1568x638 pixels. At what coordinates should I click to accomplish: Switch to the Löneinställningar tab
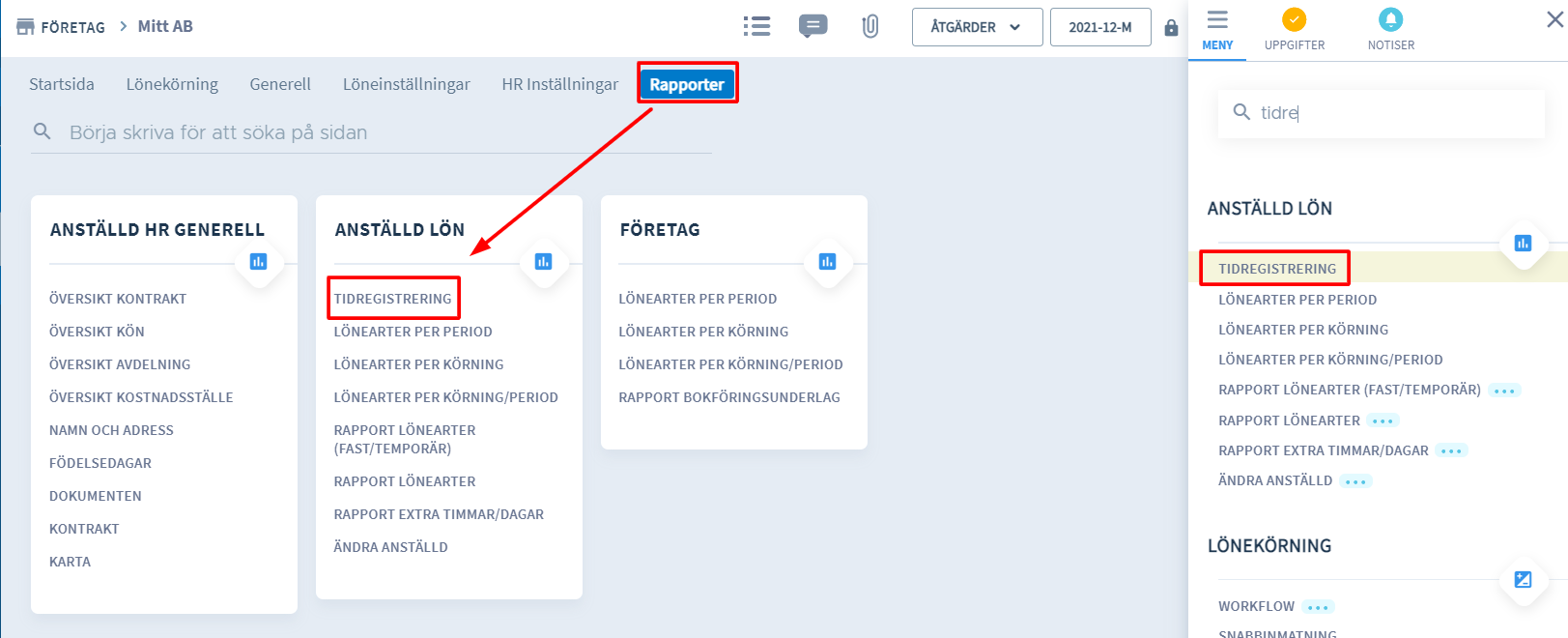coord(406,84)
